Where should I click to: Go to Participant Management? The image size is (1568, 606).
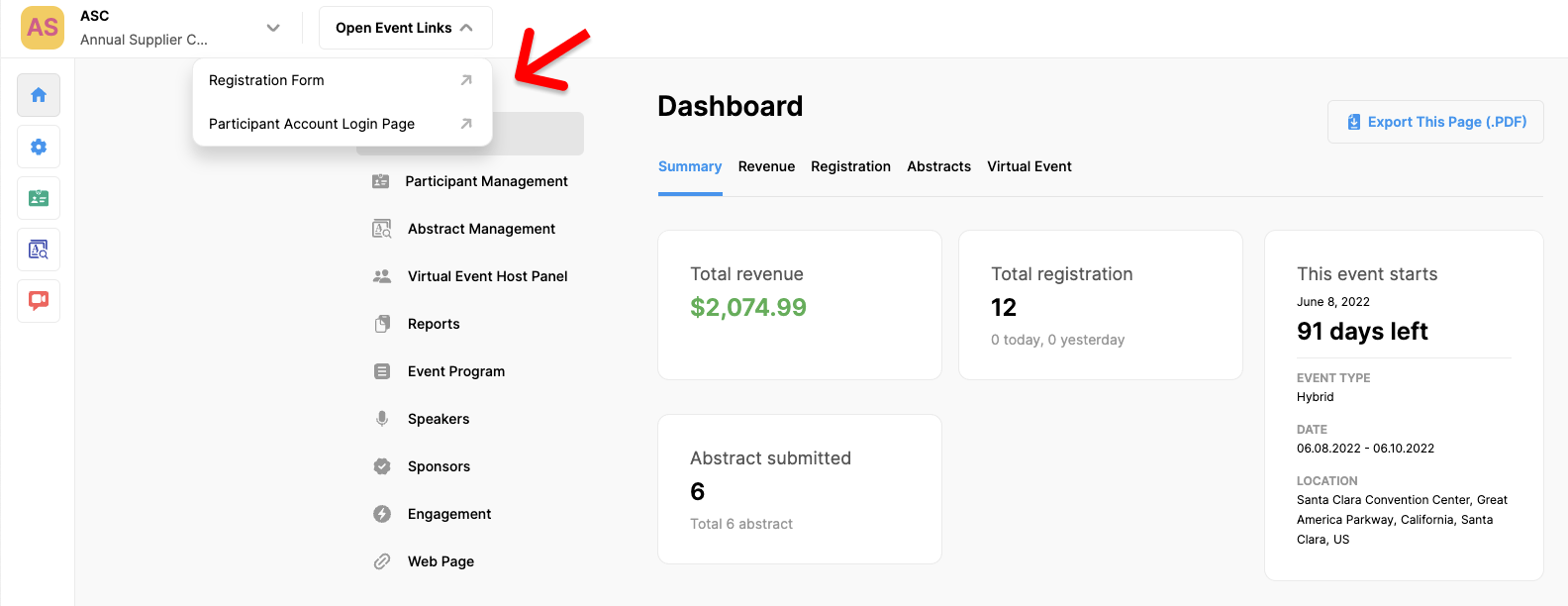point(486,181)
